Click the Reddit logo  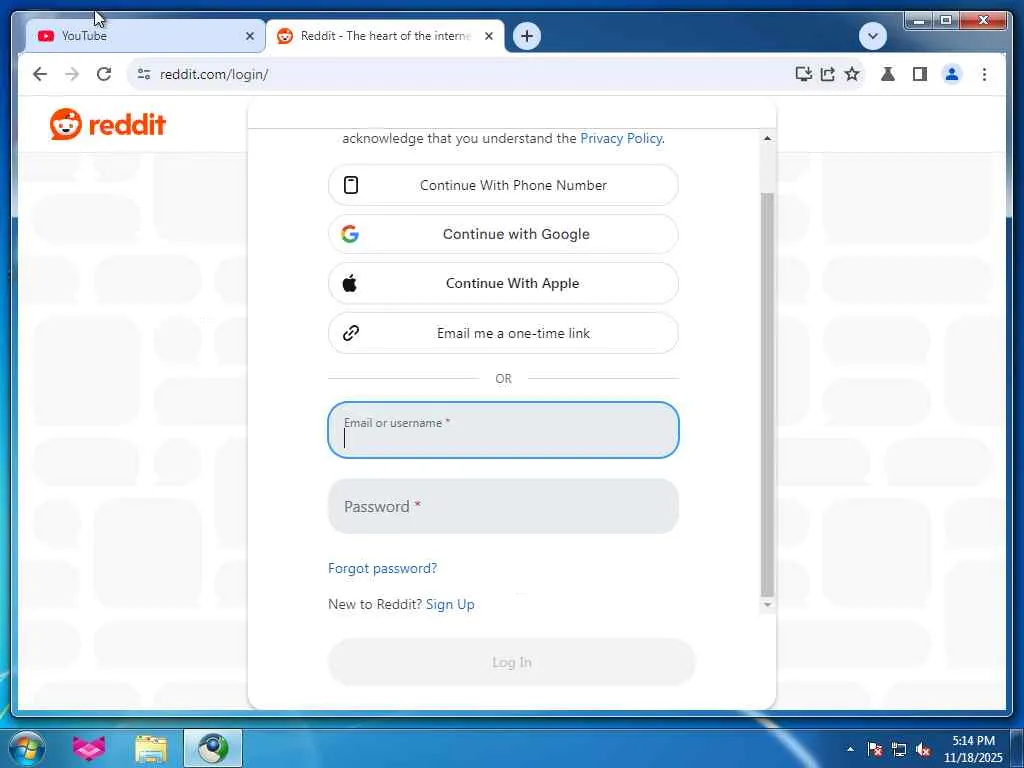click(108, 124)
